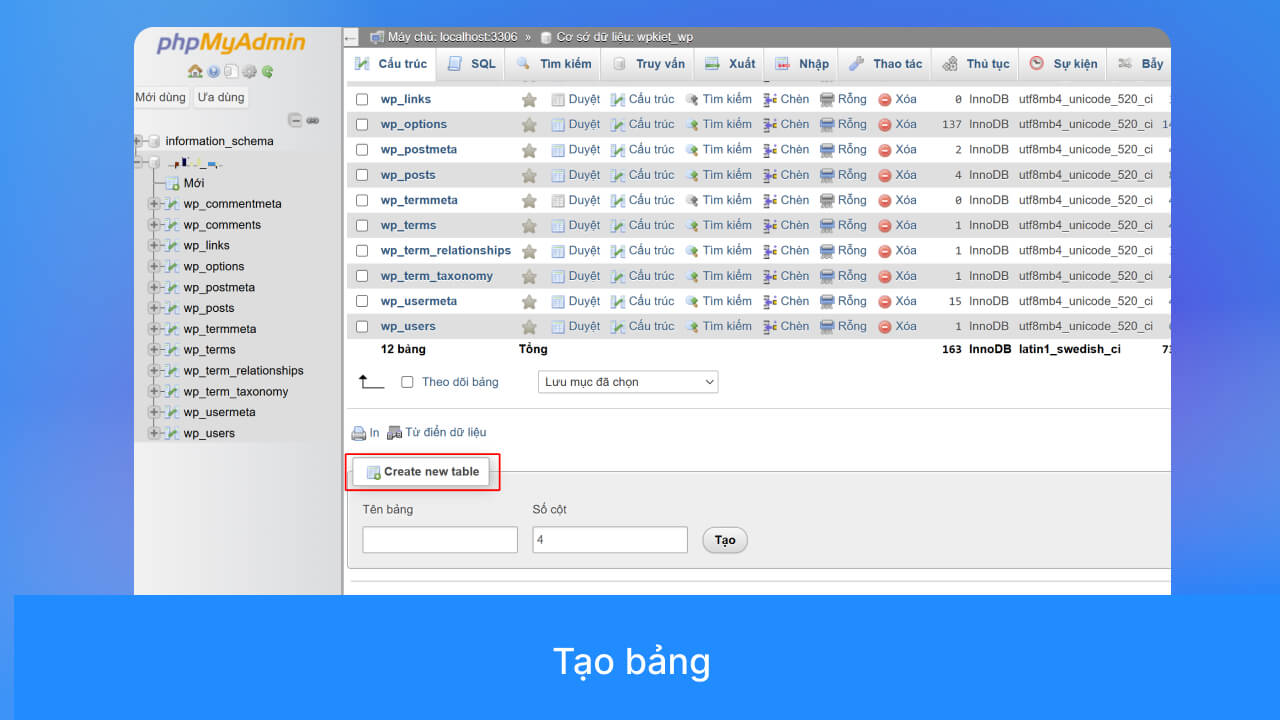Click Cấu trúc structure icon for wp_postmeta

[x=618, y=150]
